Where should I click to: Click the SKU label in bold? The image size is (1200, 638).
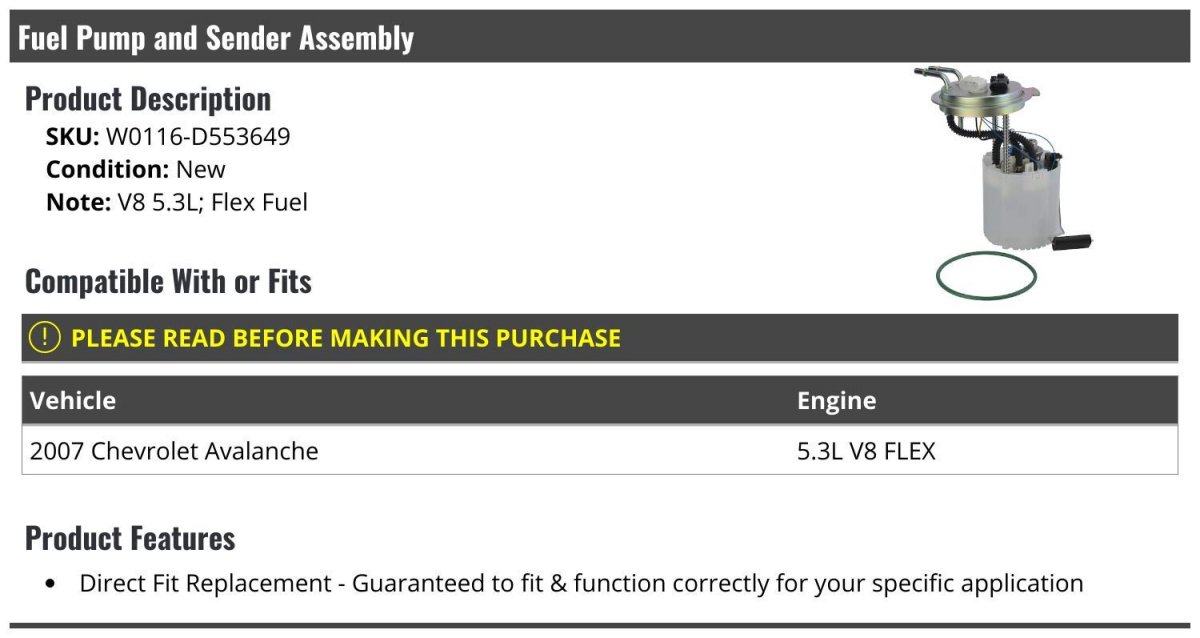coord(73,136)
